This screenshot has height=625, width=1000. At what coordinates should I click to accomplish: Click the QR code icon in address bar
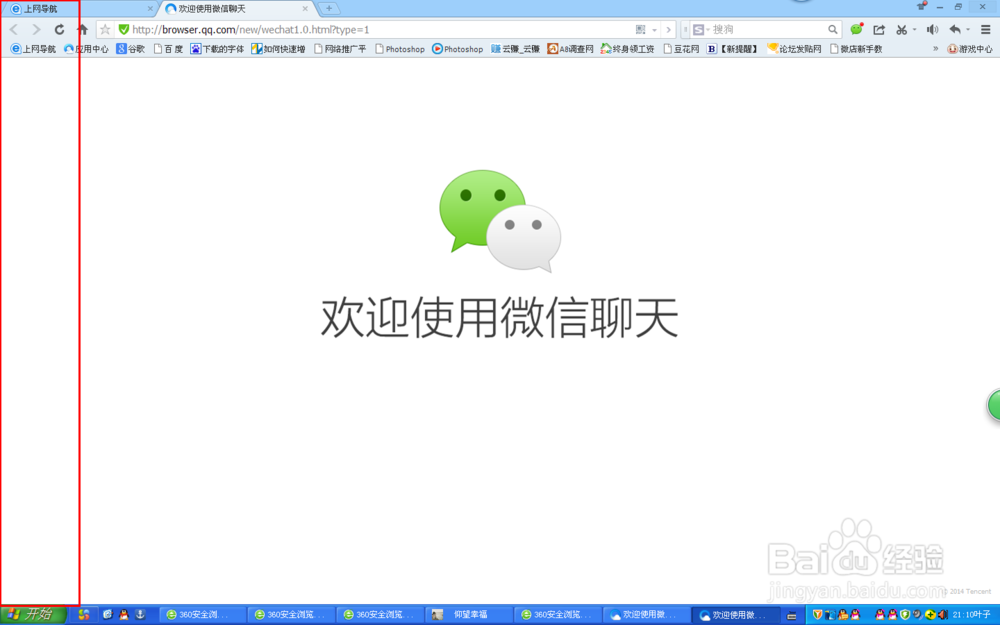click(x=640, y=29)
